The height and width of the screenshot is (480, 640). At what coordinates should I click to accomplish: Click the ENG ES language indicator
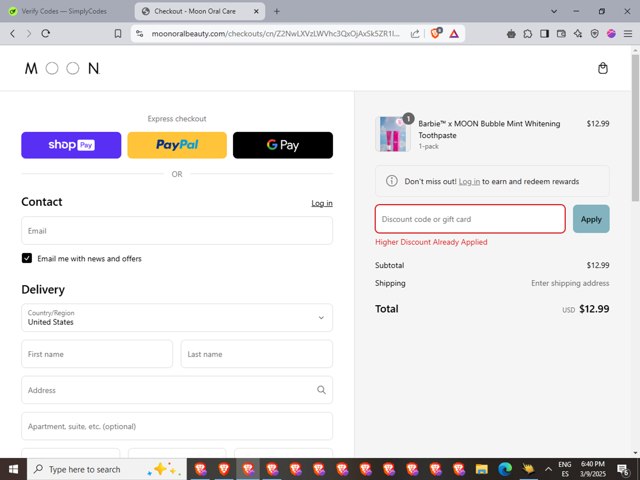click(565, 469)
